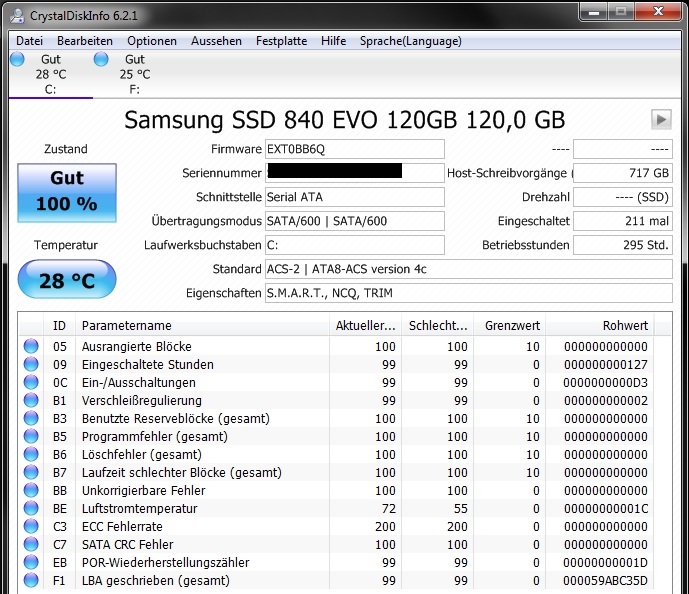The width and height of the screenshot is (689, 594).
Task: Select the Luftstromtemperatur parameter name
Action: (x=139, y=509)
